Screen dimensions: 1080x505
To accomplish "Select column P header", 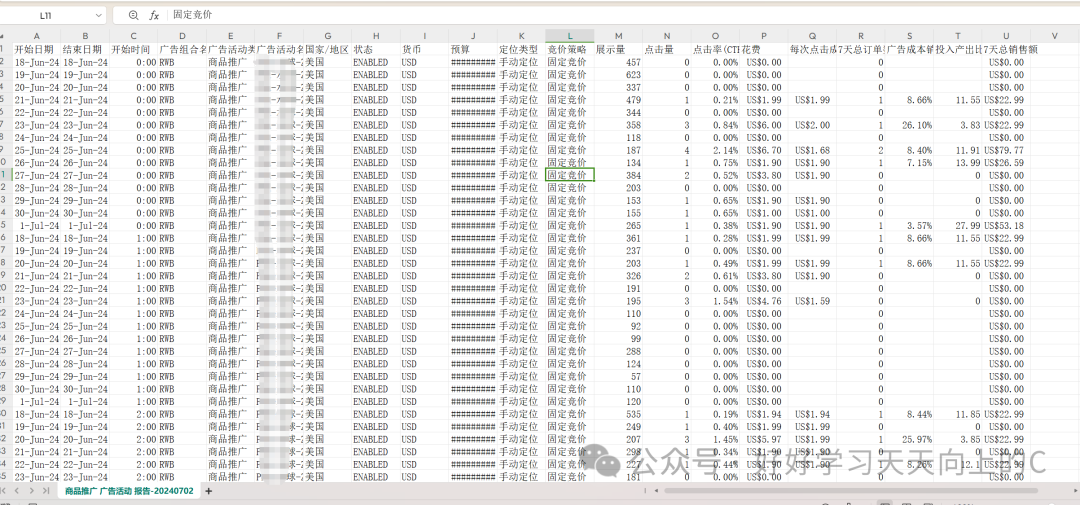I will tap(764, 36).
